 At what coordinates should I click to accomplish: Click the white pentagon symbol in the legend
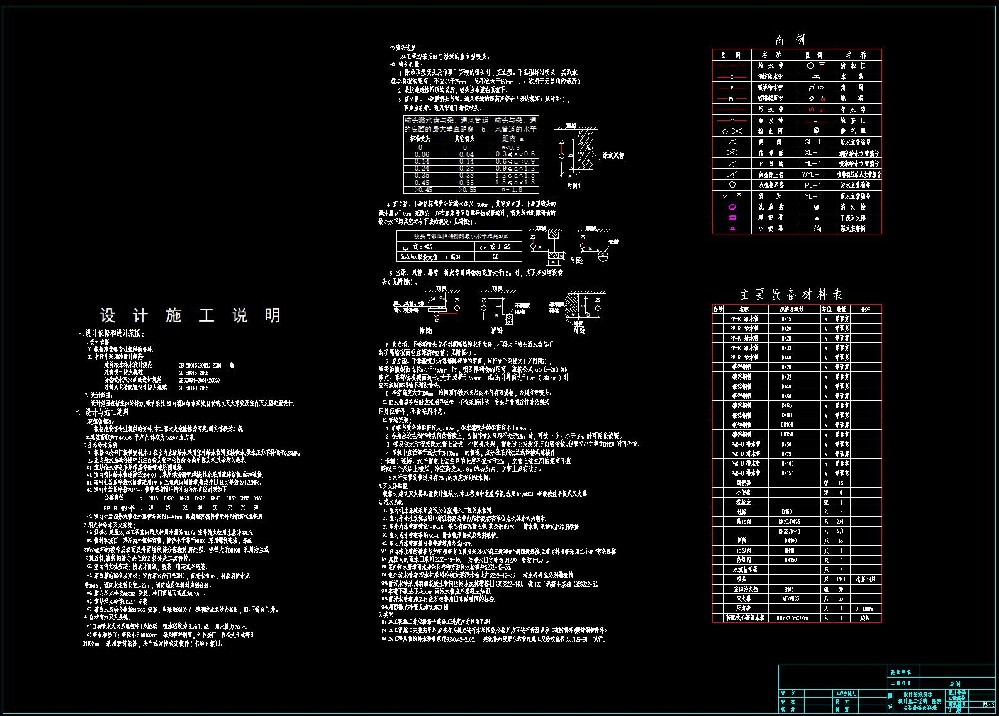click(732, 185)
